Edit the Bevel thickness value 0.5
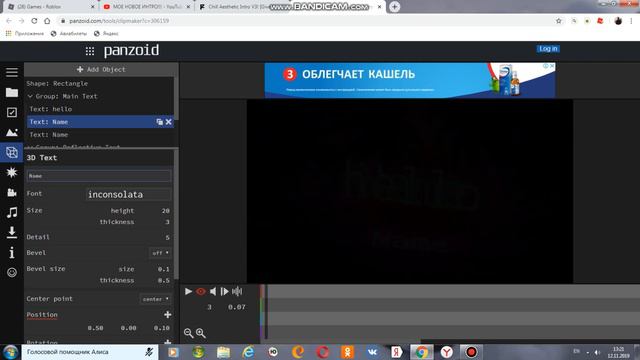 pyautogui.click(x=163, y=281)
